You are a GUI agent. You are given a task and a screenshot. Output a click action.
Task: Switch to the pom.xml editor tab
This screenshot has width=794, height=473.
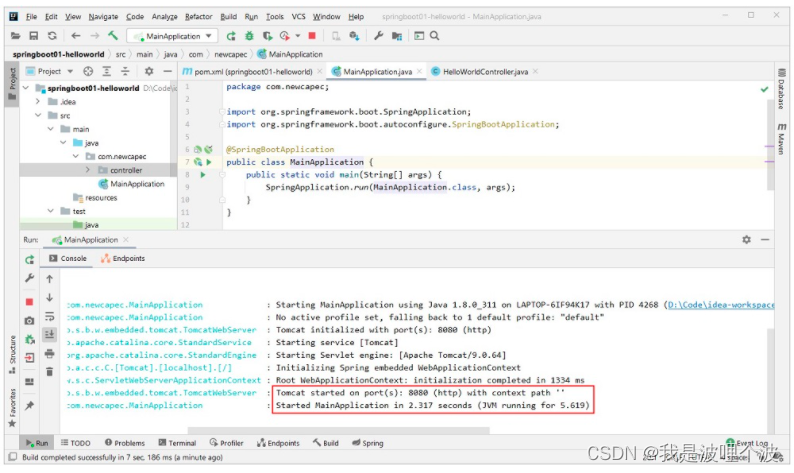pos(253,72)
